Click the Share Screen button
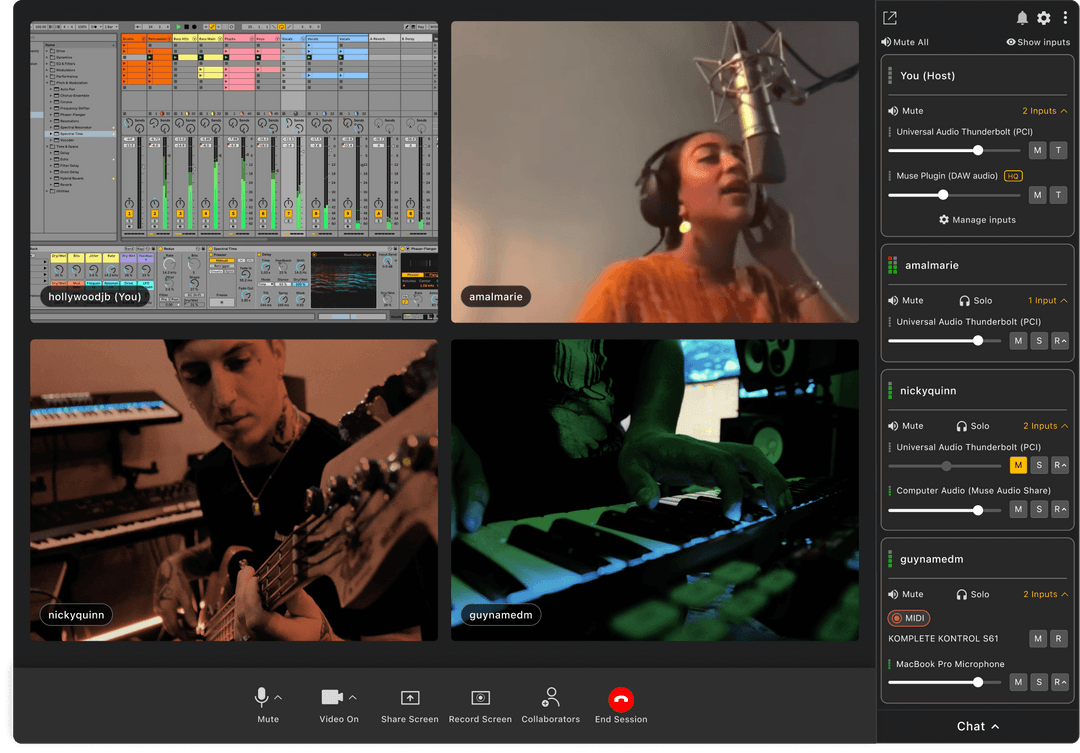Viewport: 1080px width, 753px height. pos(409,697)
